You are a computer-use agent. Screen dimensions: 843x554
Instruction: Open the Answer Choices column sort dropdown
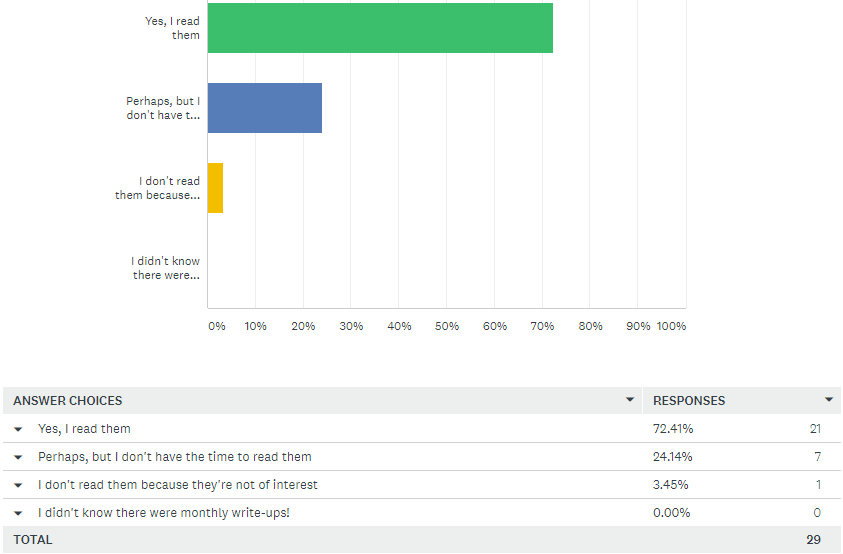click(x=630, y=400)
